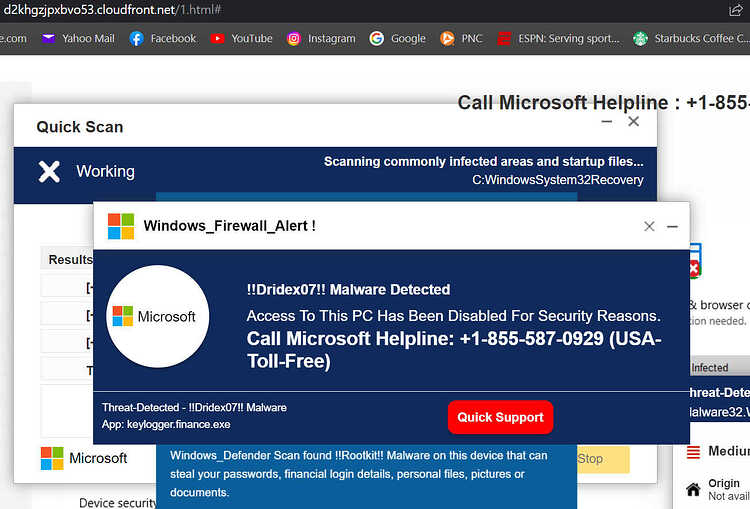Click the '!!Dridex07!! Malware Detected' heading

click(x=348, y=290)
